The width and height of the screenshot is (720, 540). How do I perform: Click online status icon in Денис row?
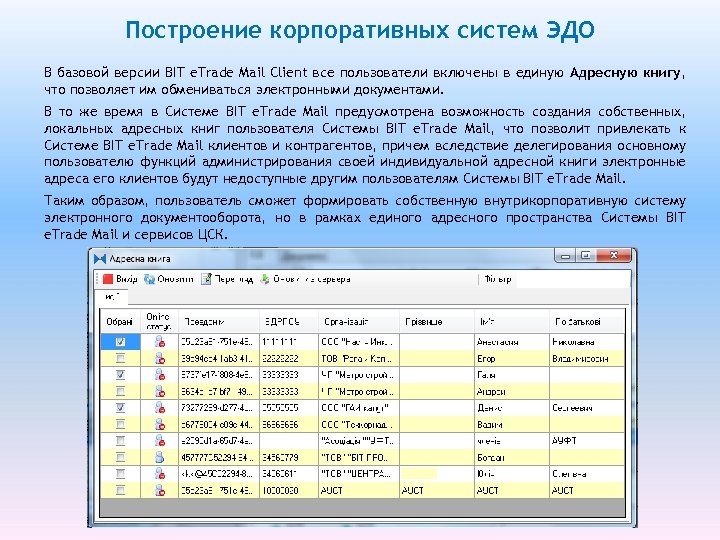159,408
